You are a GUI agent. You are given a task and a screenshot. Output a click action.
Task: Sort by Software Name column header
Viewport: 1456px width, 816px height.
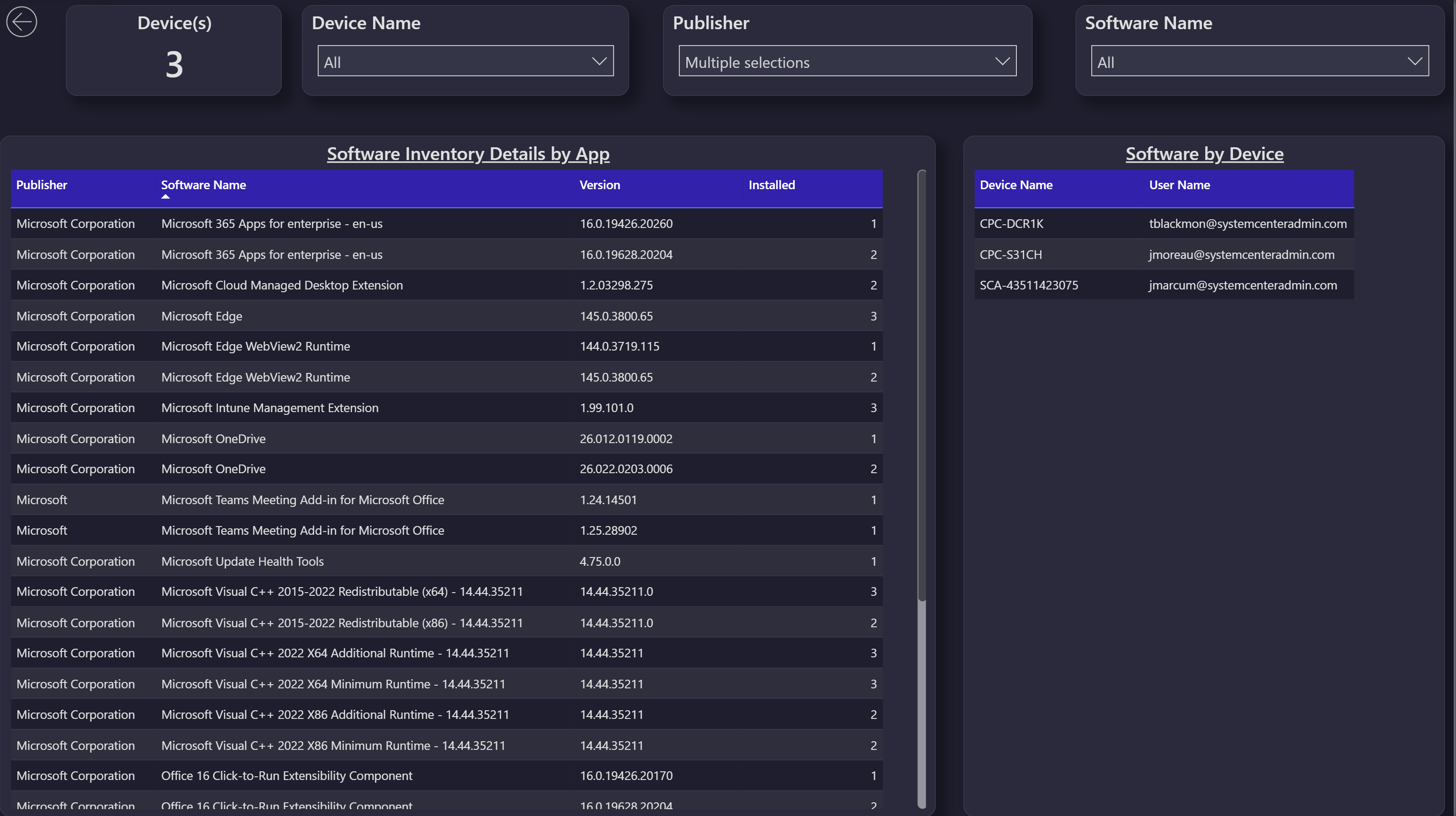click(203, 185)
